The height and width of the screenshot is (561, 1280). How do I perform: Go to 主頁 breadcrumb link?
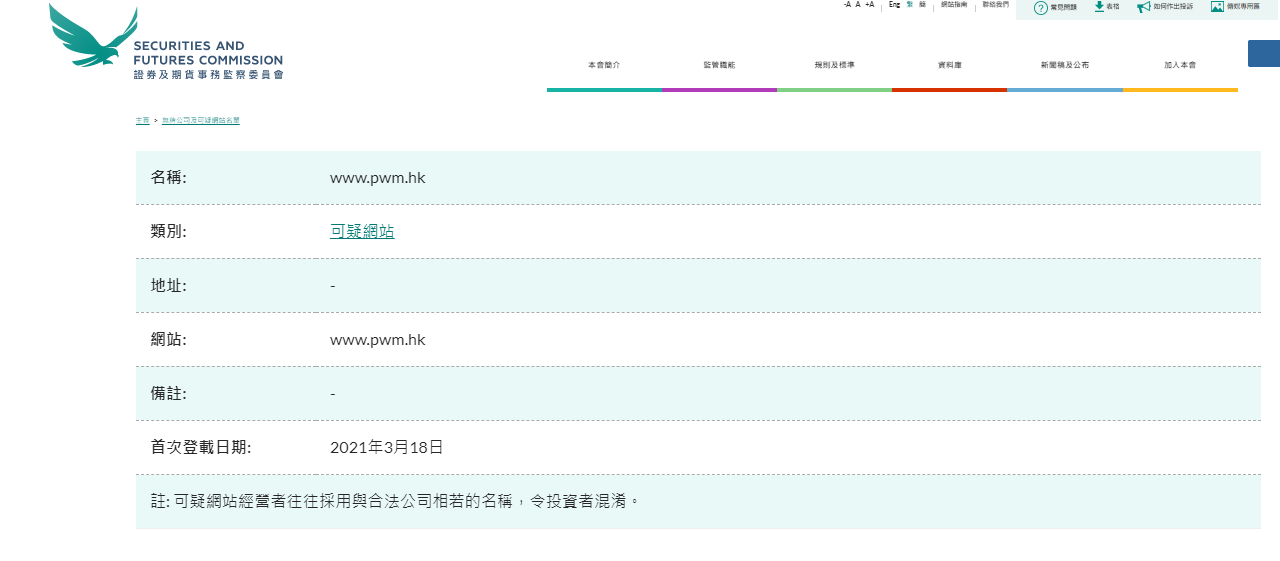click(142, 121)
